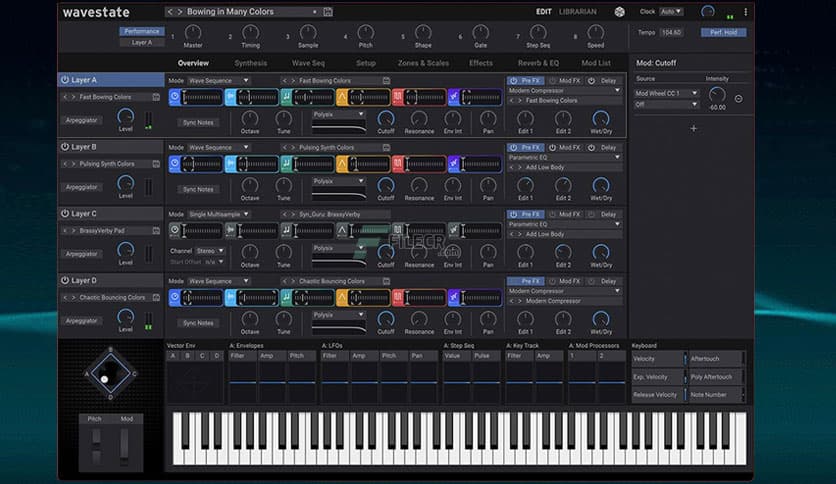Select Layer A green Pitch lane icon

click(286, 97)
